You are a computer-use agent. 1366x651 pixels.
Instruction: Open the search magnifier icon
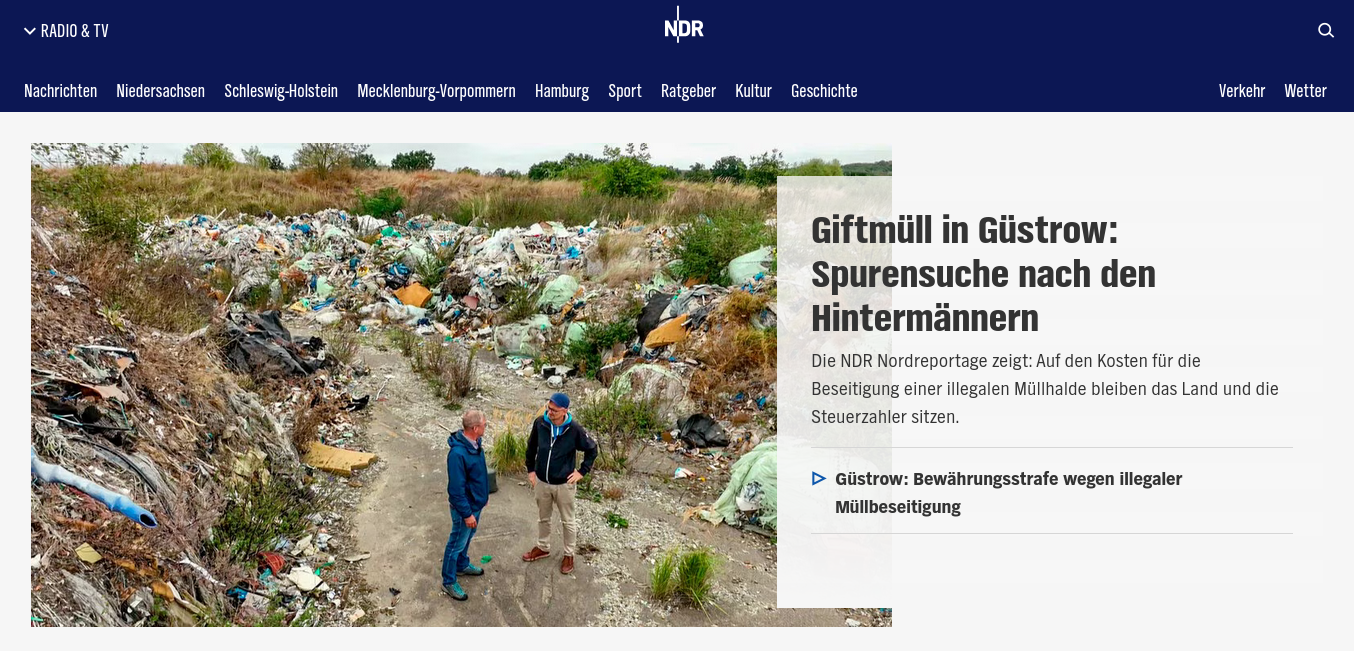coord(1326,30)
